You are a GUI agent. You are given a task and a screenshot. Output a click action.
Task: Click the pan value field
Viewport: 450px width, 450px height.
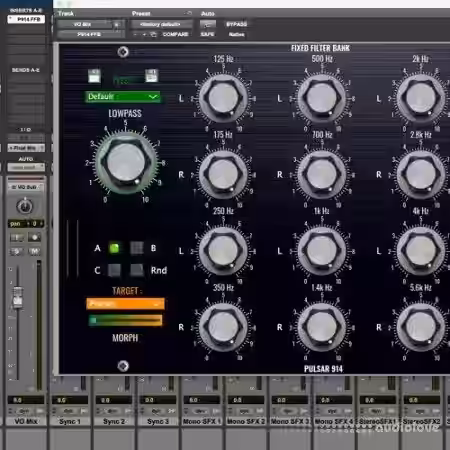click(x=26, y=224)
